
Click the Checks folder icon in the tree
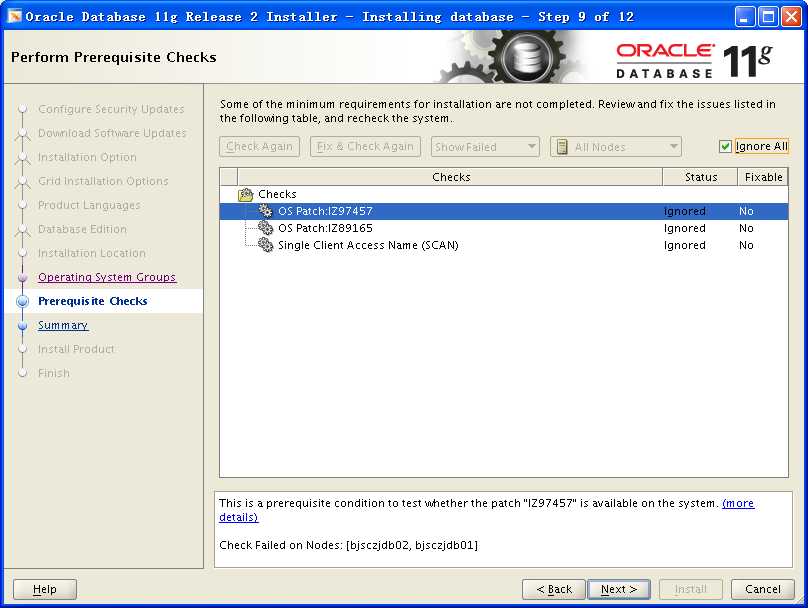click(246, 194)
